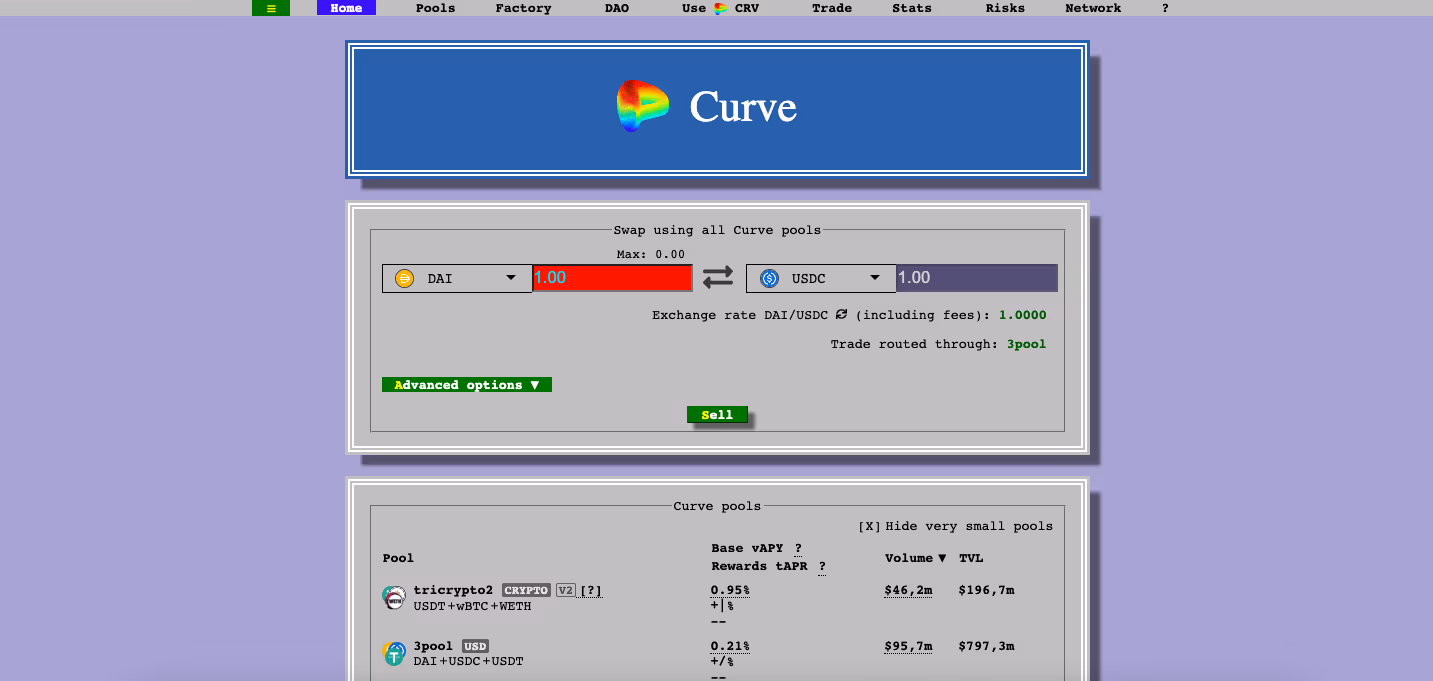Screen dimensions: 1433x681
Task: Click the Sell button
Action: point(717,415)
